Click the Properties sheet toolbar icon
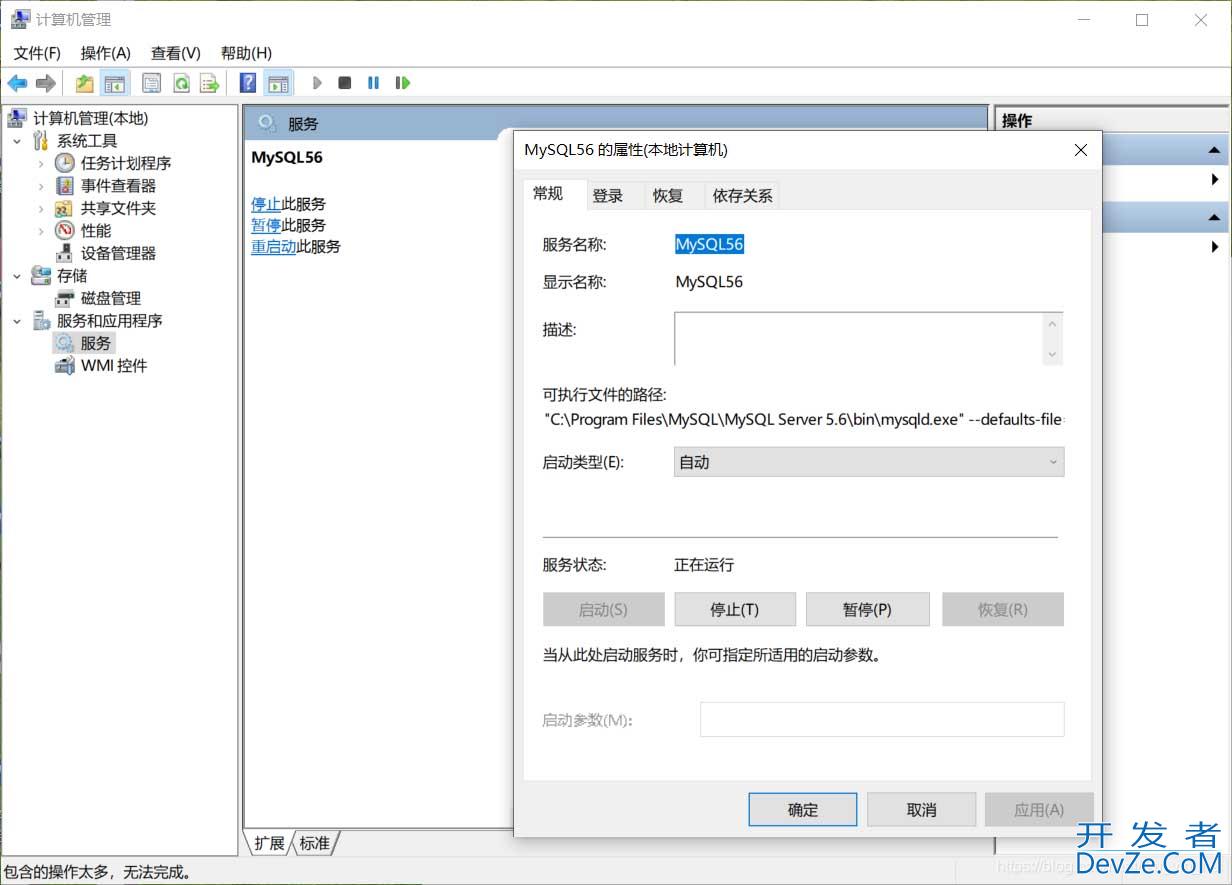The height and width of the screenshot is (885, 1232). (x=152, y=83)
